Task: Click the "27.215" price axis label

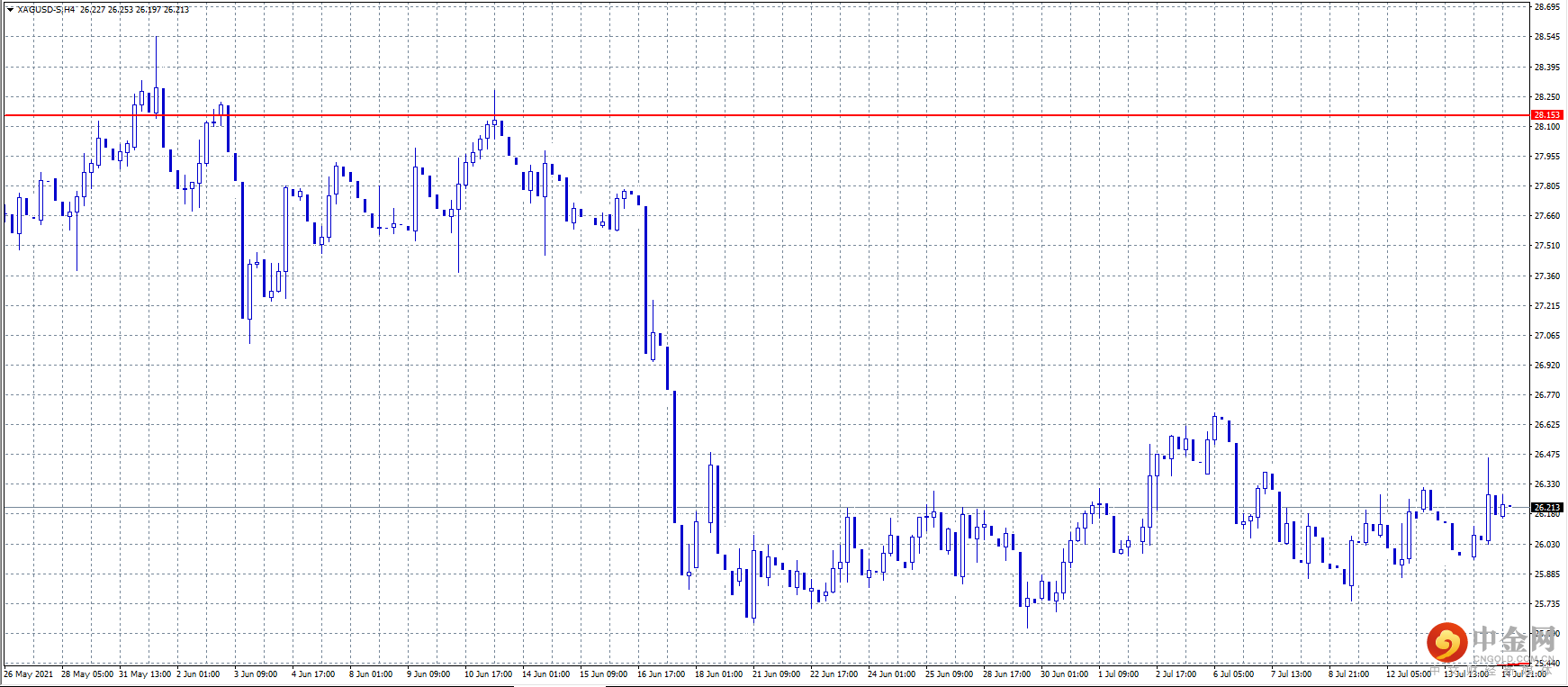Action: [1547, 306]
